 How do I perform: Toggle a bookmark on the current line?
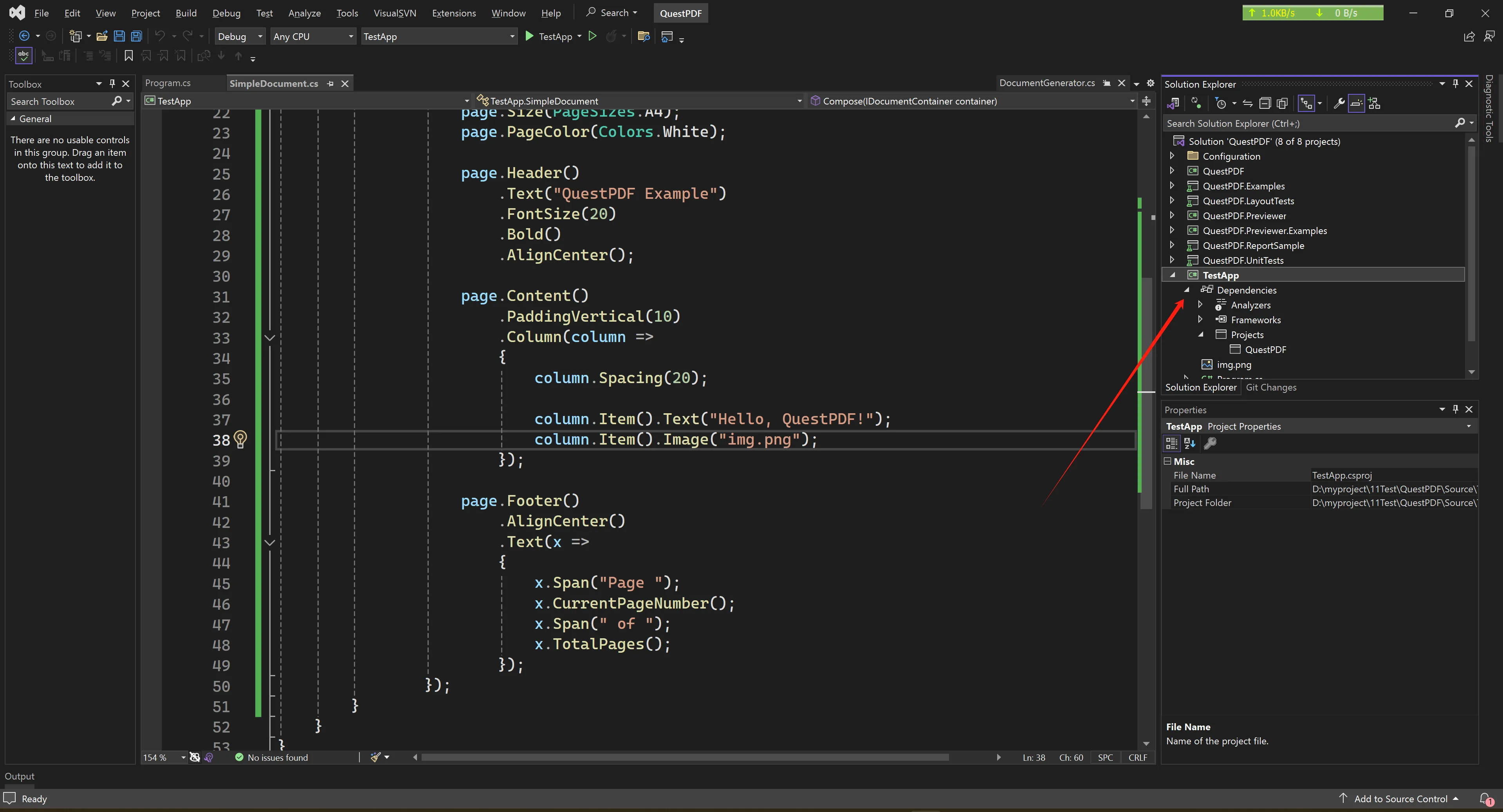coord(128,56)
